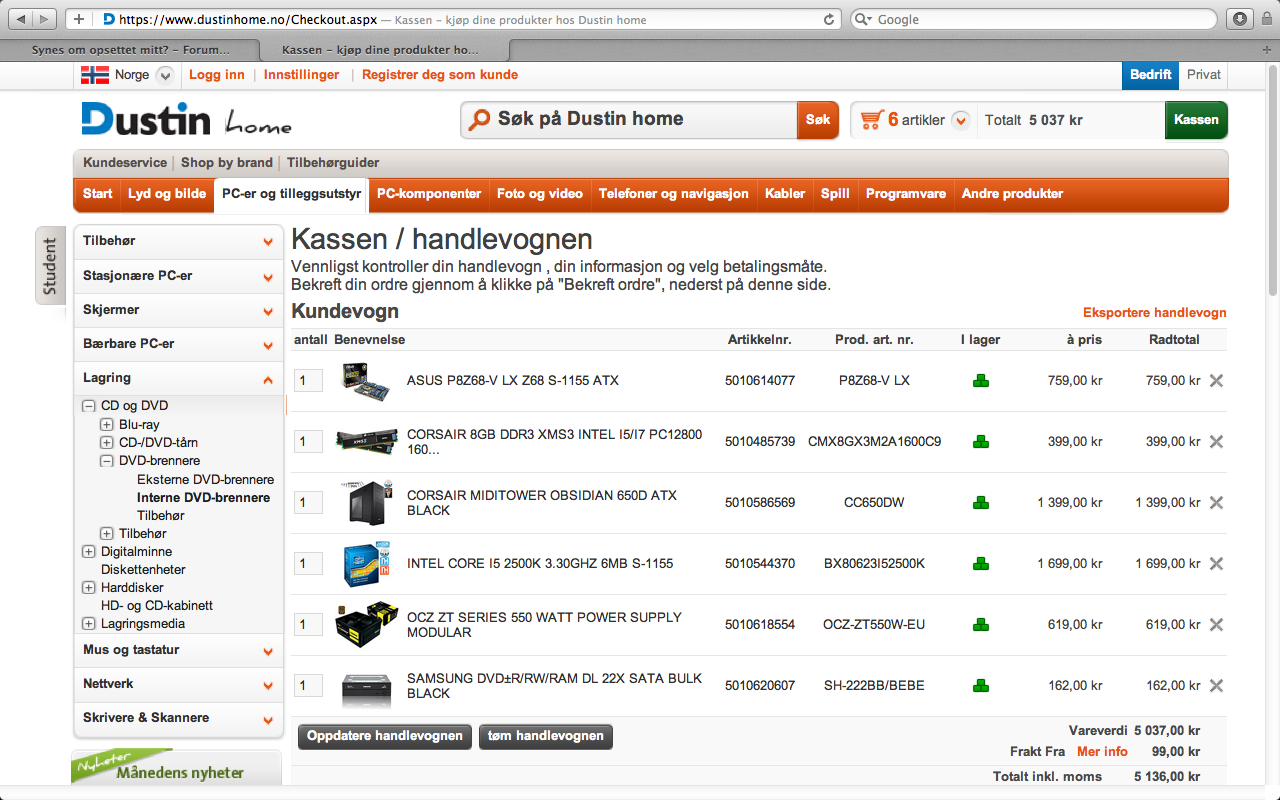1280x800 pixels.
Task: Open Norge country dropdown
Action: click(165, 75)
